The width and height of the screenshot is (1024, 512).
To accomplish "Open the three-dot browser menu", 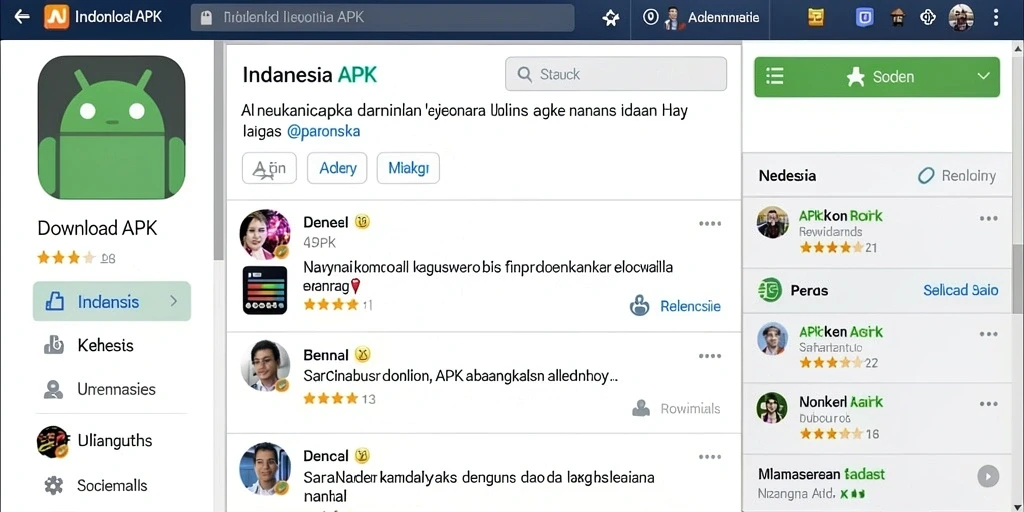I will pos(995,18).
